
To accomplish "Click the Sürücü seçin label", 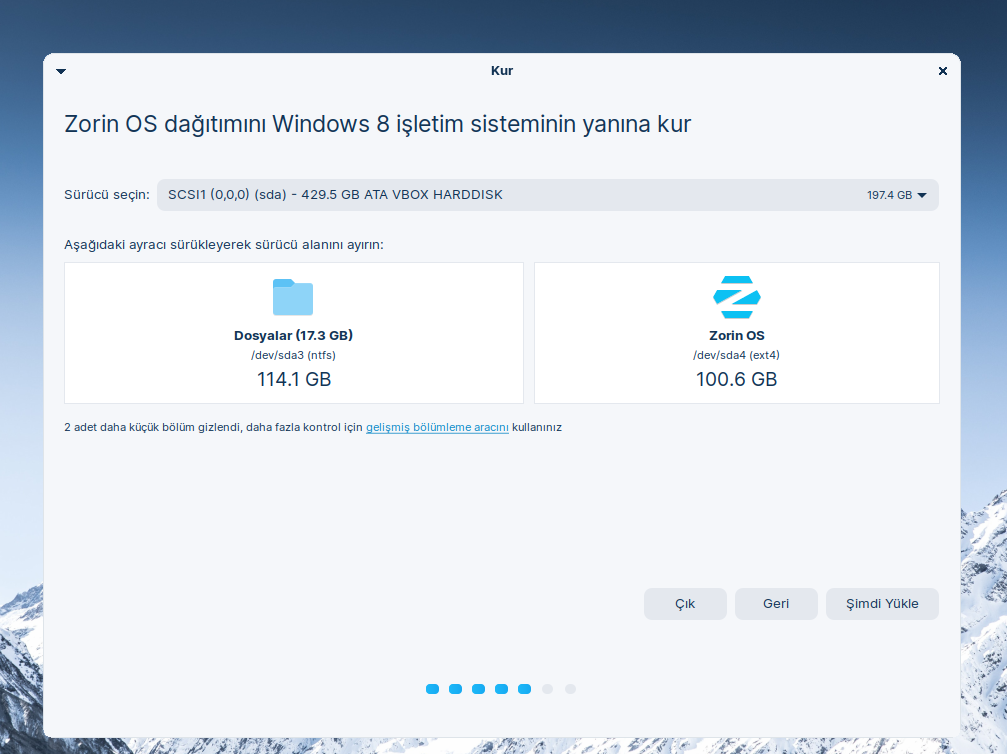I will click(x=107, y=195).
